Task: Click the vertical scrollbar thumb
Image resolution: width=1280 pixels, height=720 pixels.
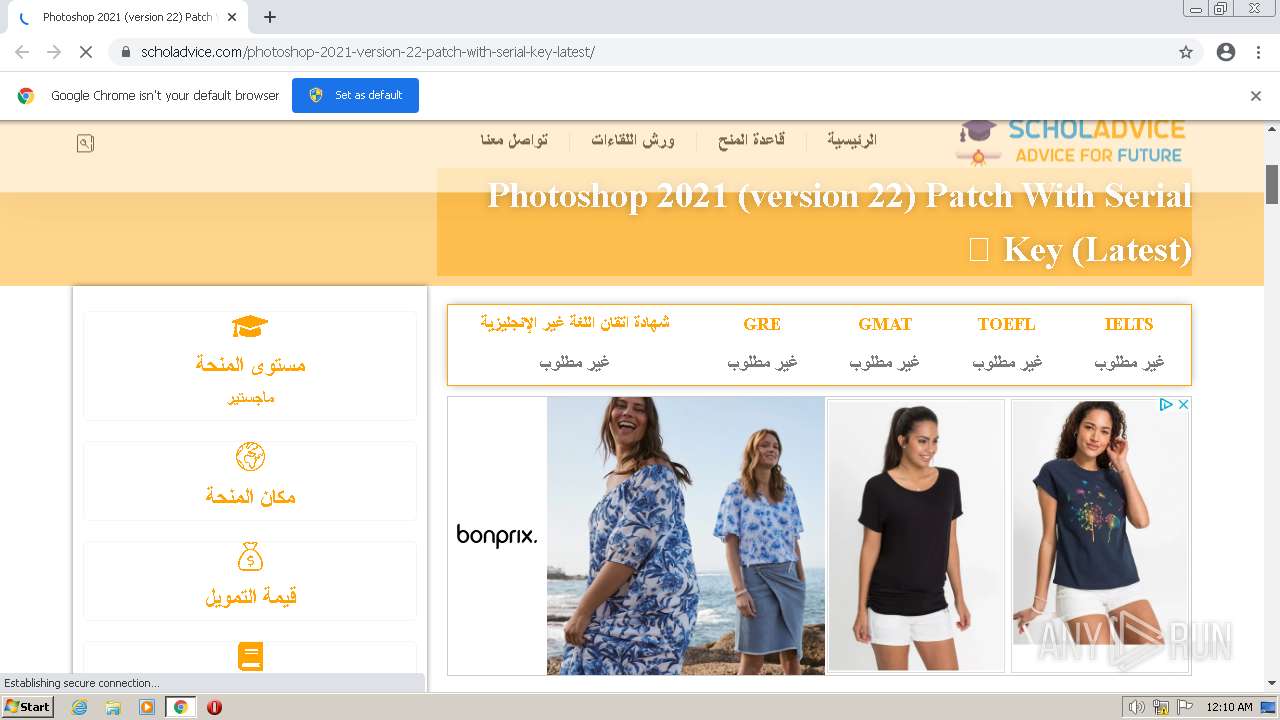Action: (x=1272, y=184)
